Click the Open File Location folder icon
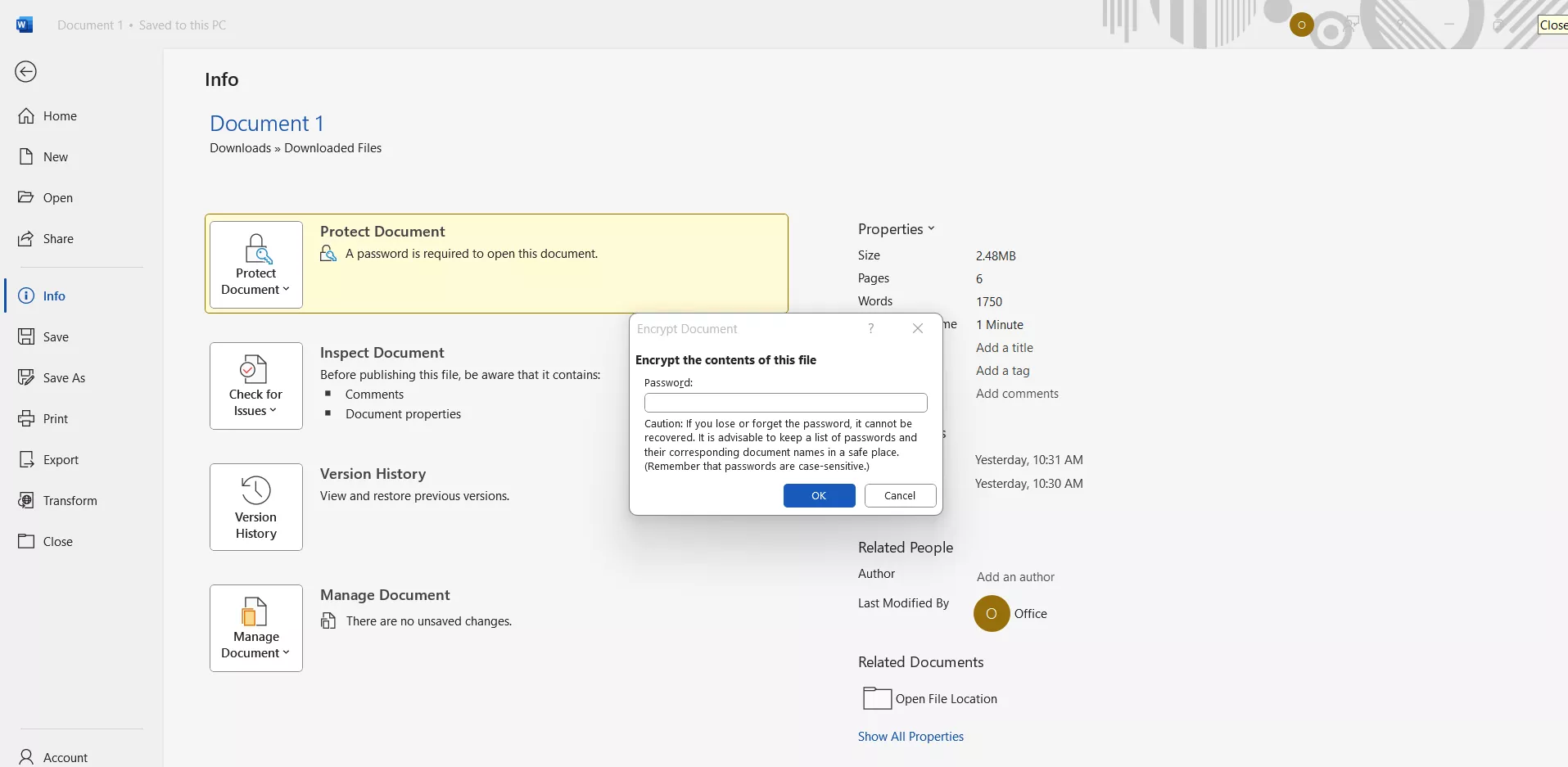This screenshot has height=767, width=1568. (x=877, y=698)
